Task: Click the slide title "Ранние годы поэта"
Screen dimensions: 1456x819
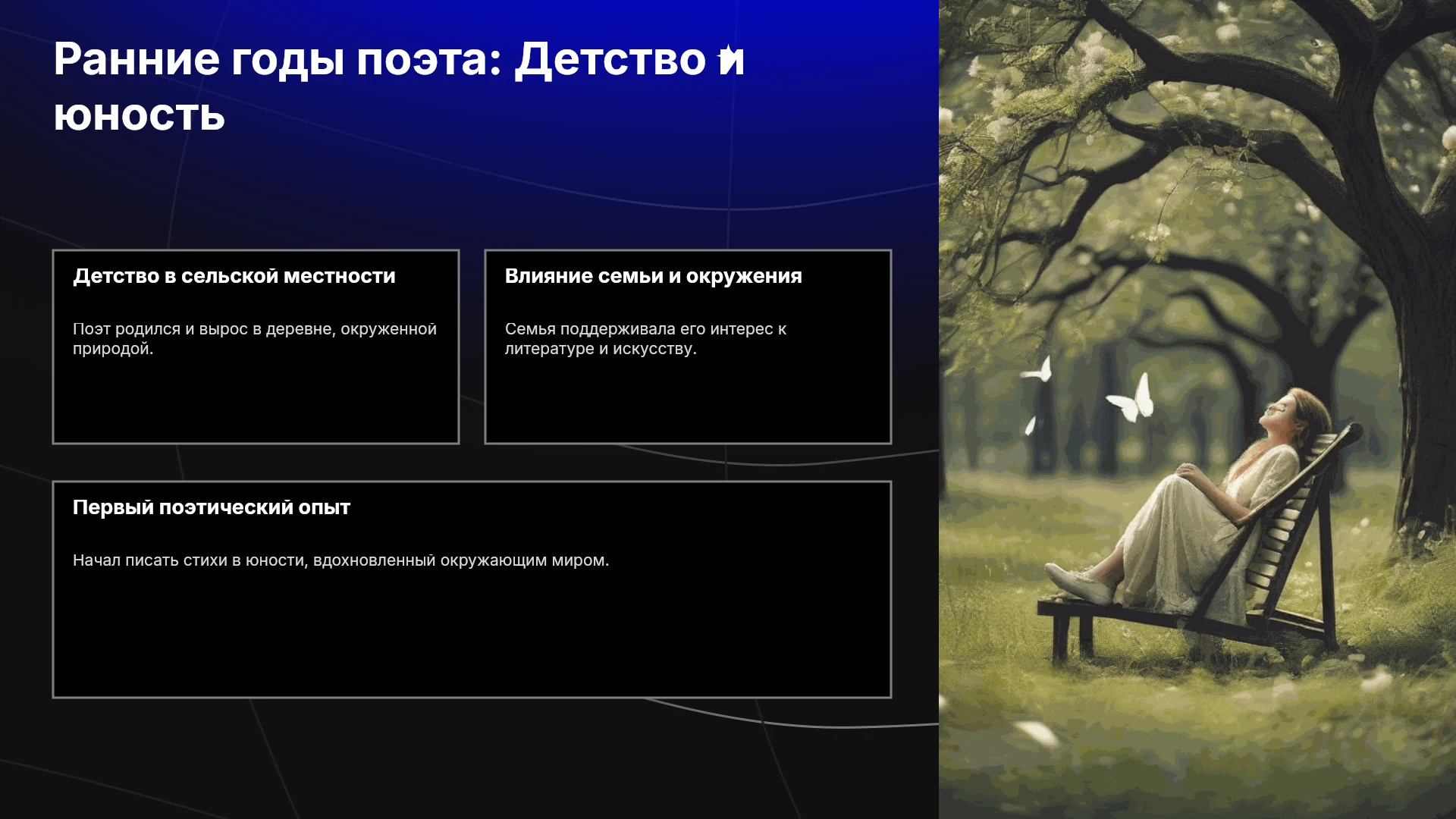Action: click(277, 60)
